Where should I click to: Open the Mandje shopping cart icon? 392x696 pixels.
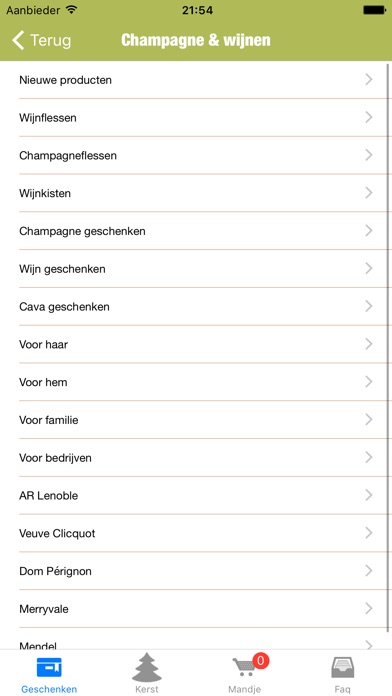244,667
